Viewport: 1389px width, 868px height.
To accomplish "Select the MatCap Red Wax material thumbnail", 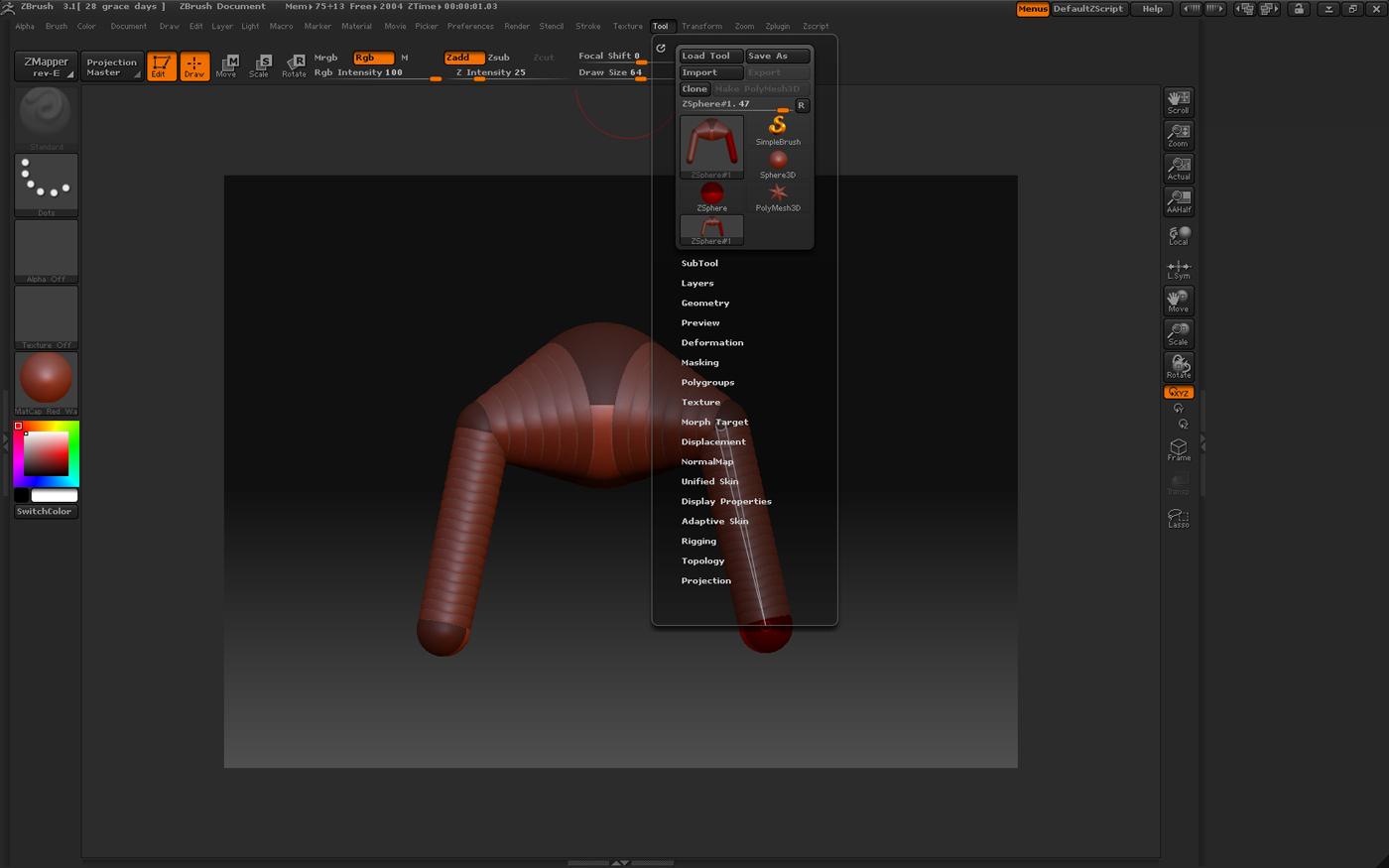I will click(x=46, y=380).
